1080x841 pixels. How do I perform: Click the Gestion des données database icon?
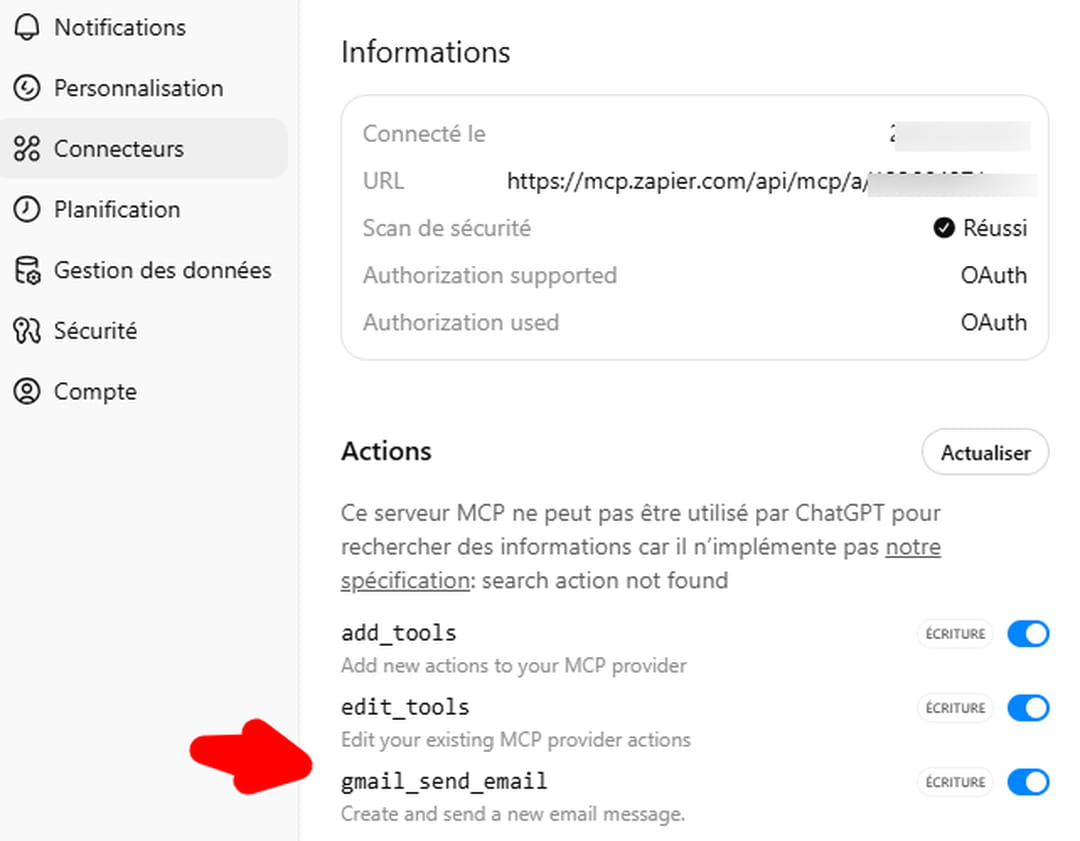tap(27, 271)
